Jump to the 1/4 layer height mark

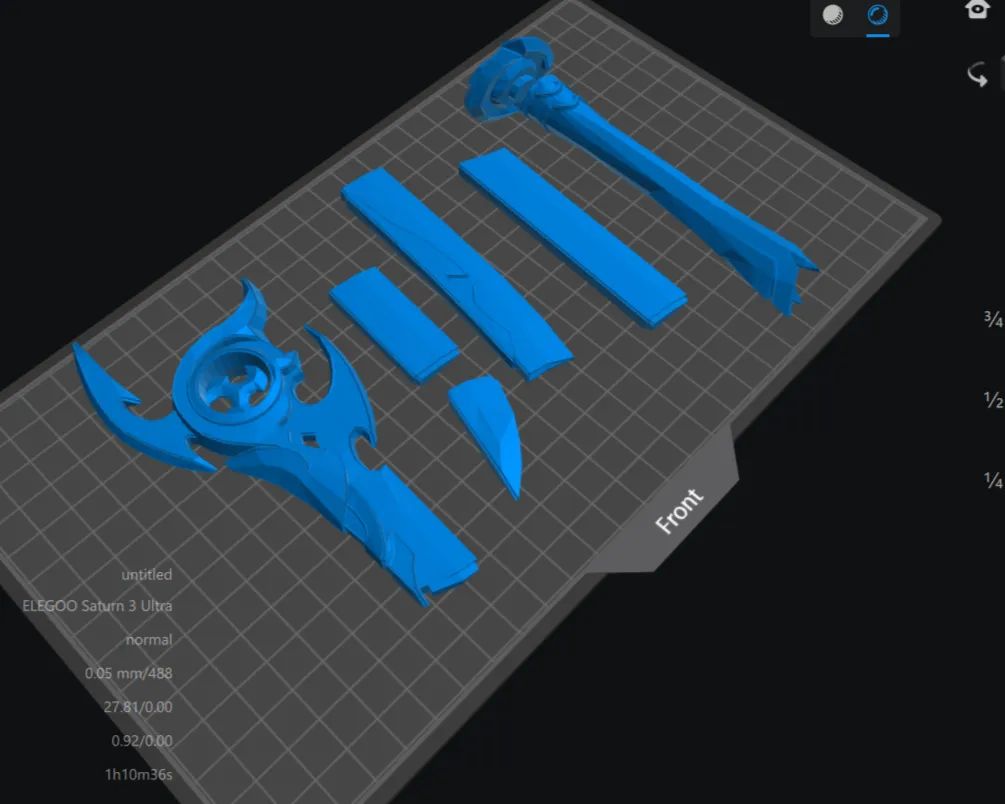coord(993,480)
